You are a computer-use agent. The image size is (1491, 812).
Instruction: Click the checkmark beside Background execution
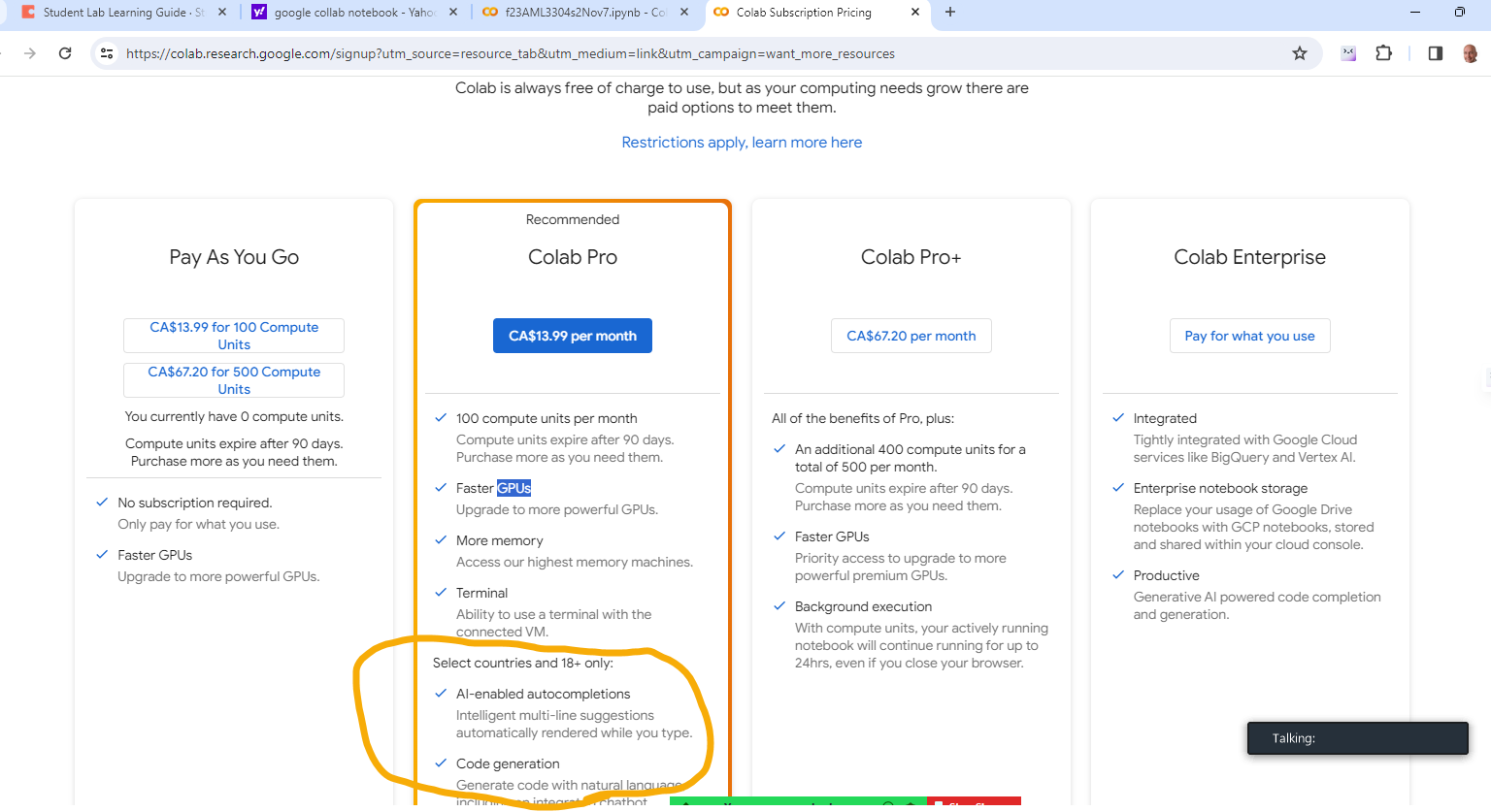779,606
